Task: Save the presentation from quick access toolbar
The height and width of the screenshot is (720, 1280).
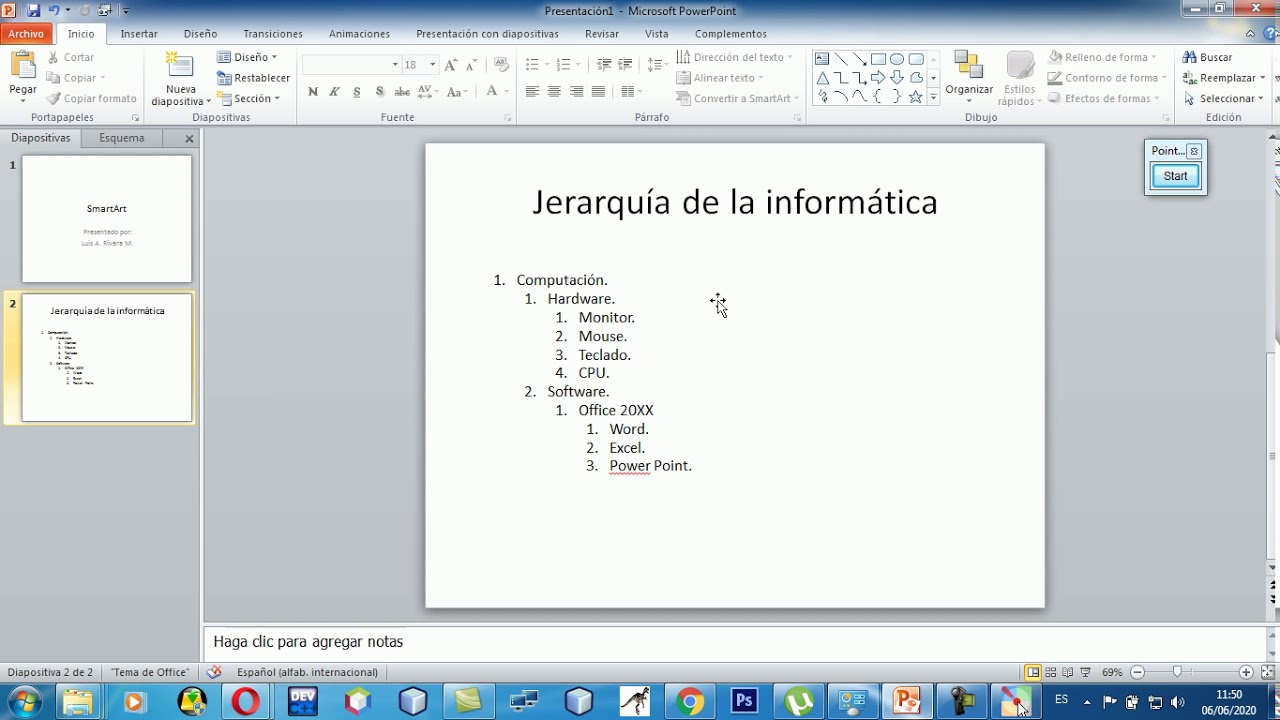Action: pyautogui.click(x=33, y=10)
